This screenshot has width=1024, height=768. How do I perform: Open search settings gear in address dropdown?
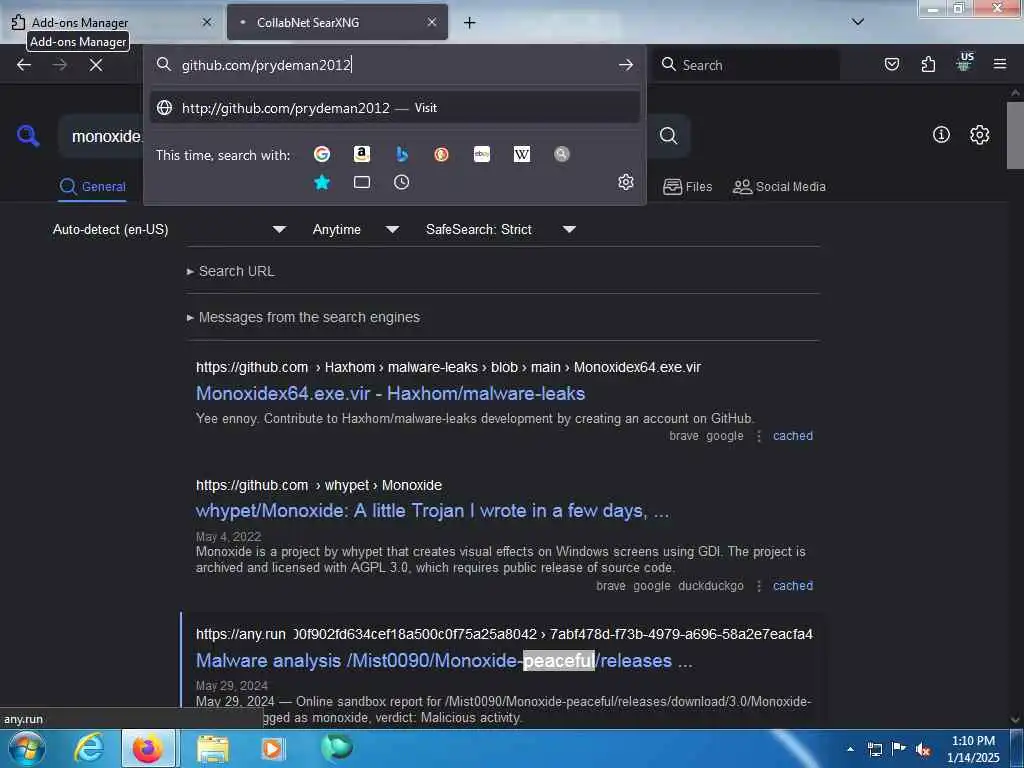[626, 182]
